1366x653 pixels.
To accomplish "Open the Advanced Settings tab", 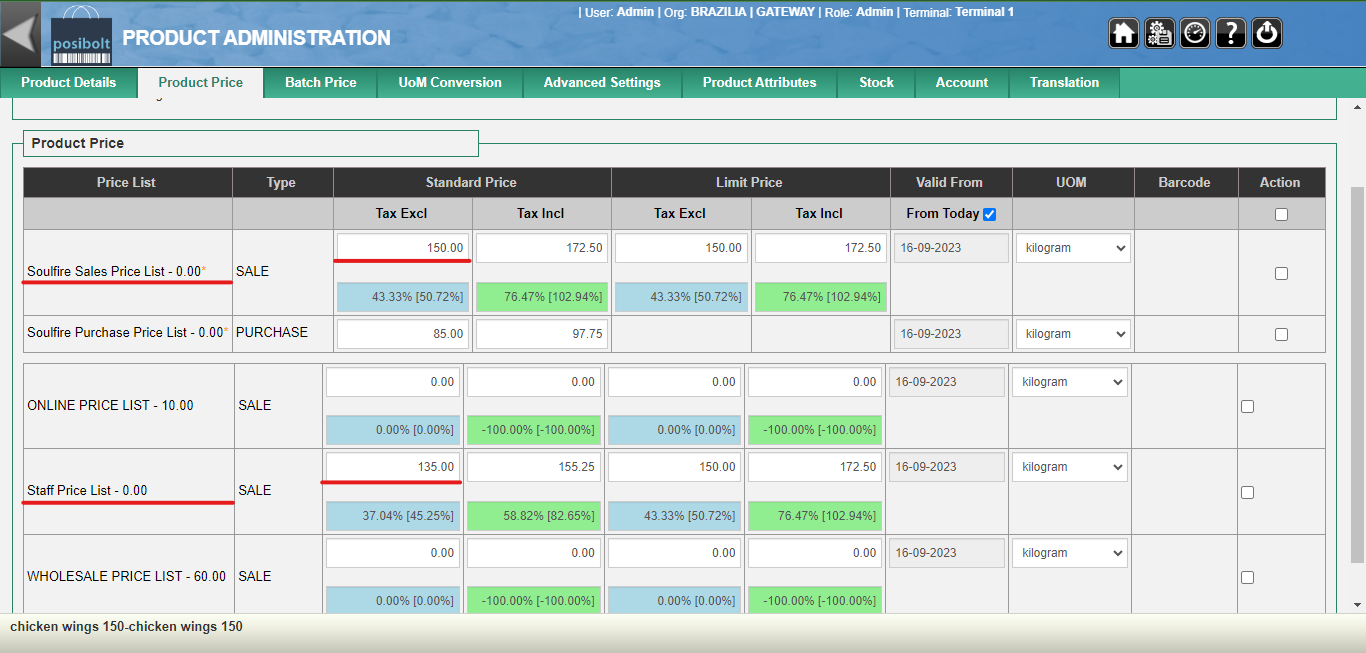I will [602, 83].
